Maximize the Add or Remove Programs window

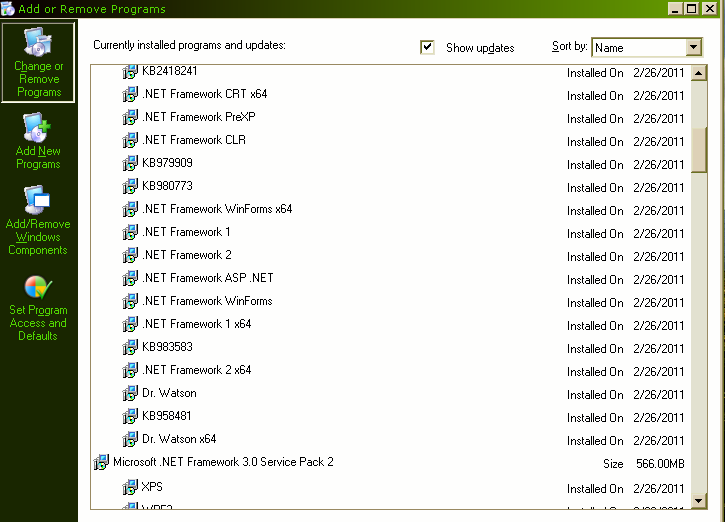pyautogui.click(x=692, y=9)
